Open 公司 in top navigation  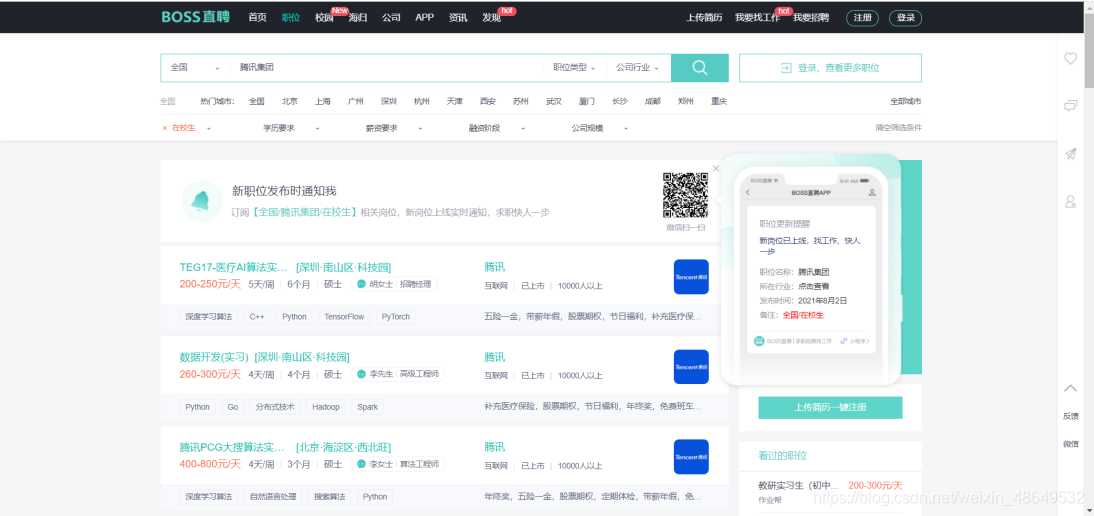[x=391, y=17]
